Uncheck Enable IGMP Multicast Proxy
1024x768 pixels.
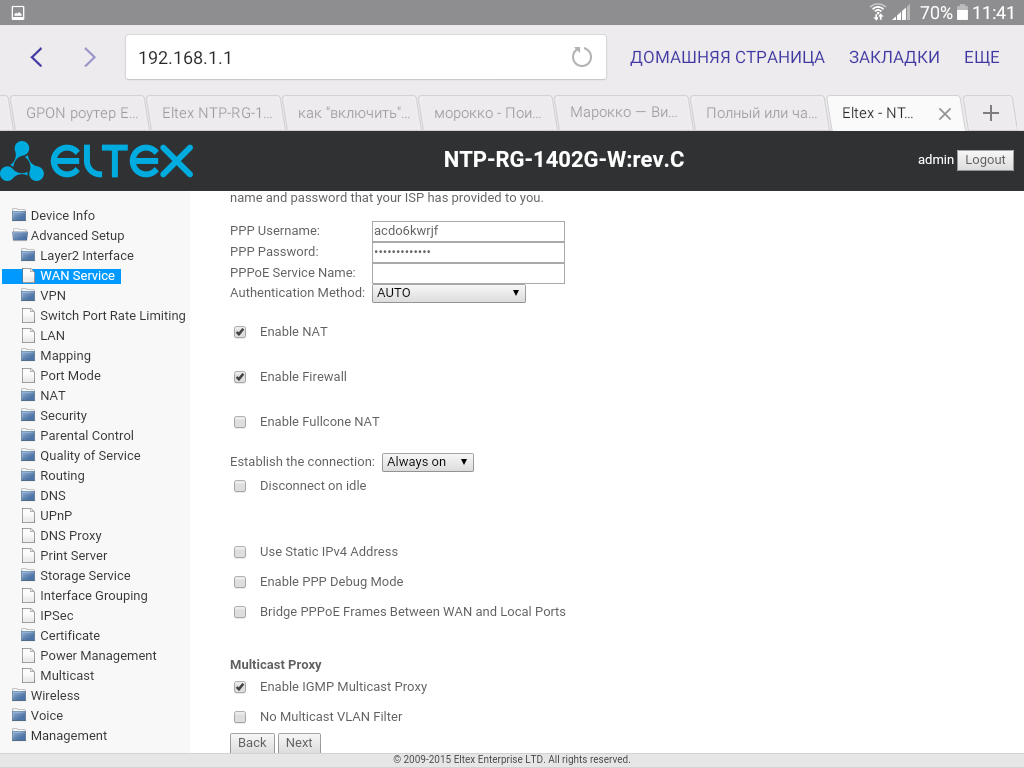(x=240, y=688)
